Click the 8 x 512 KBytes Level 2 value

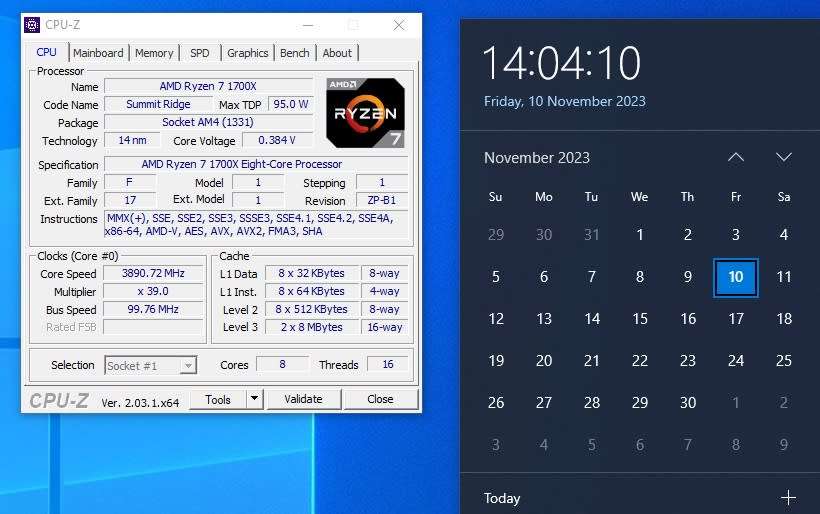click(312, 309)
